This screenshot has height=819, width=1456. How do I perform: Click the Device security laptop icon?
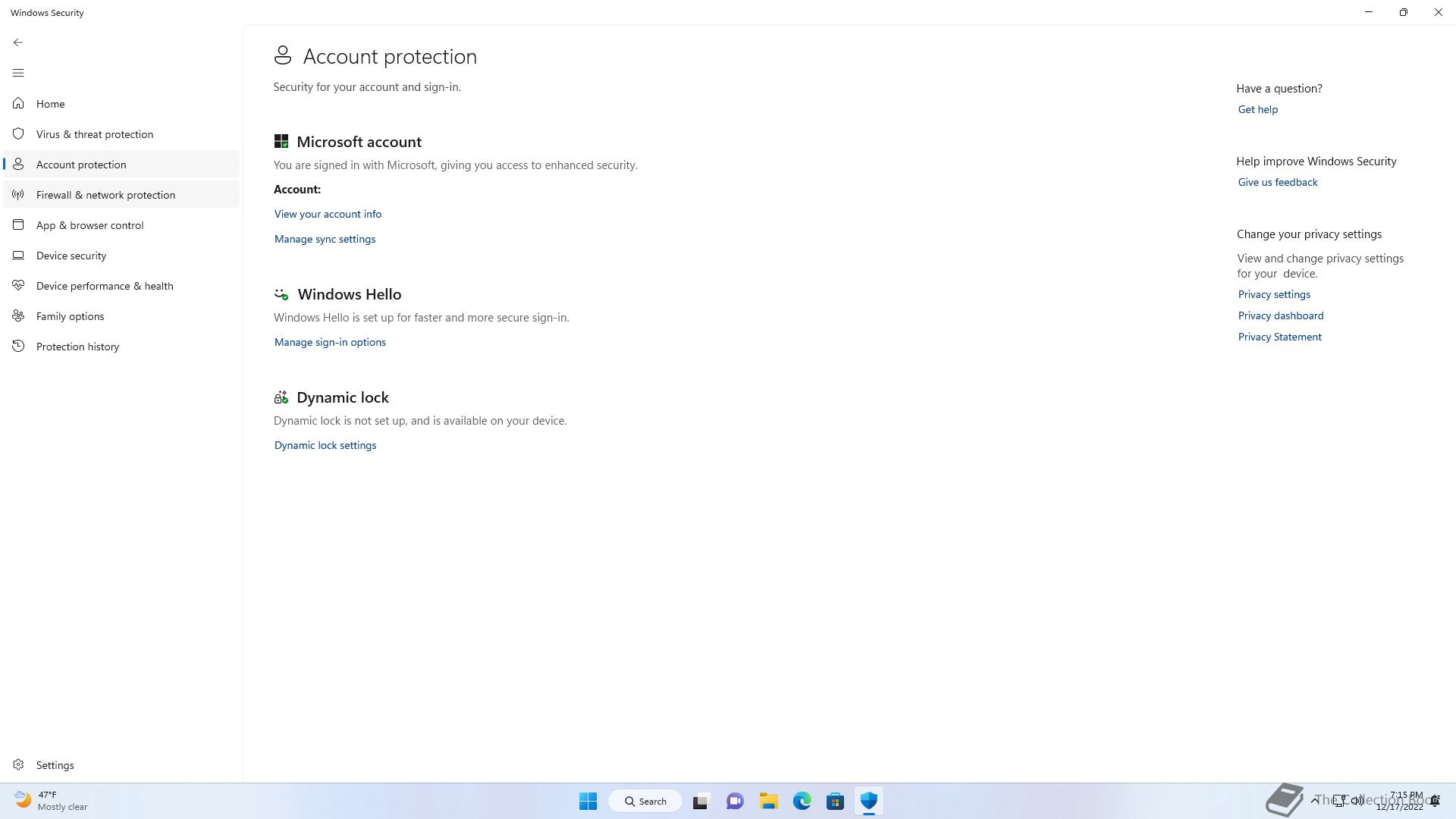[x=18, y=255]
